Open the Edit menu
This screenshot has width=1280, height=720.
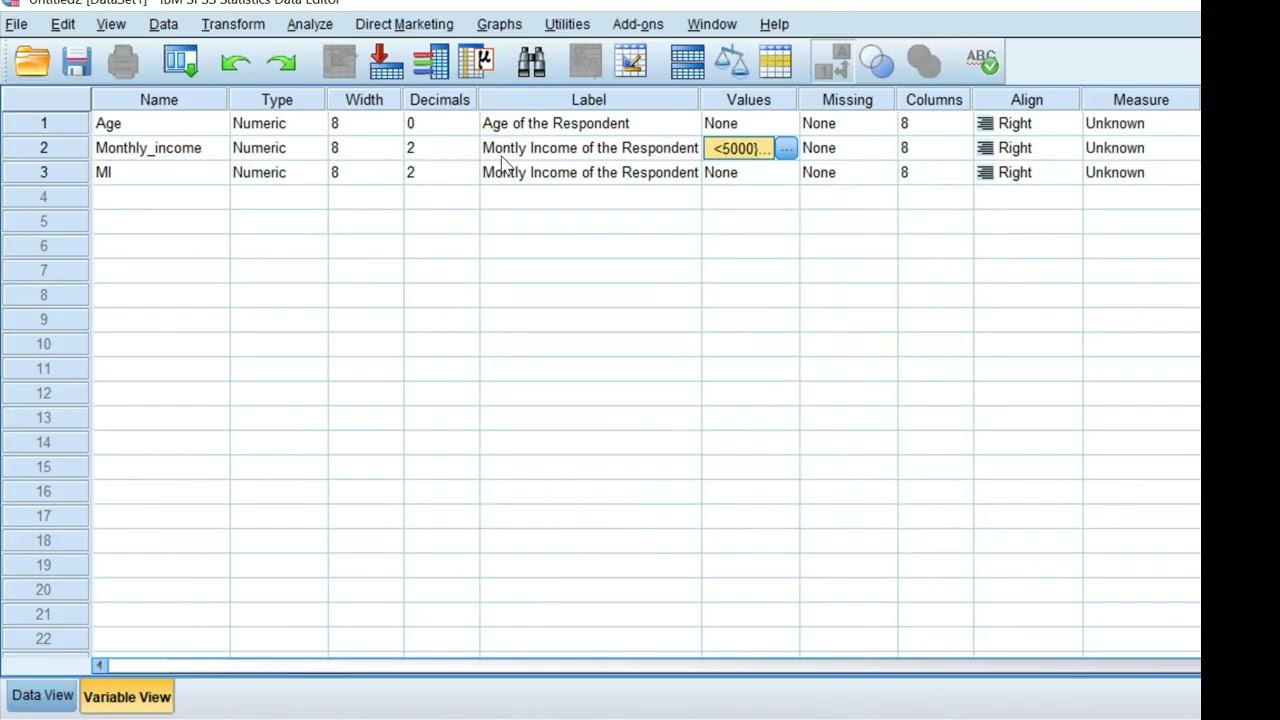63,24
